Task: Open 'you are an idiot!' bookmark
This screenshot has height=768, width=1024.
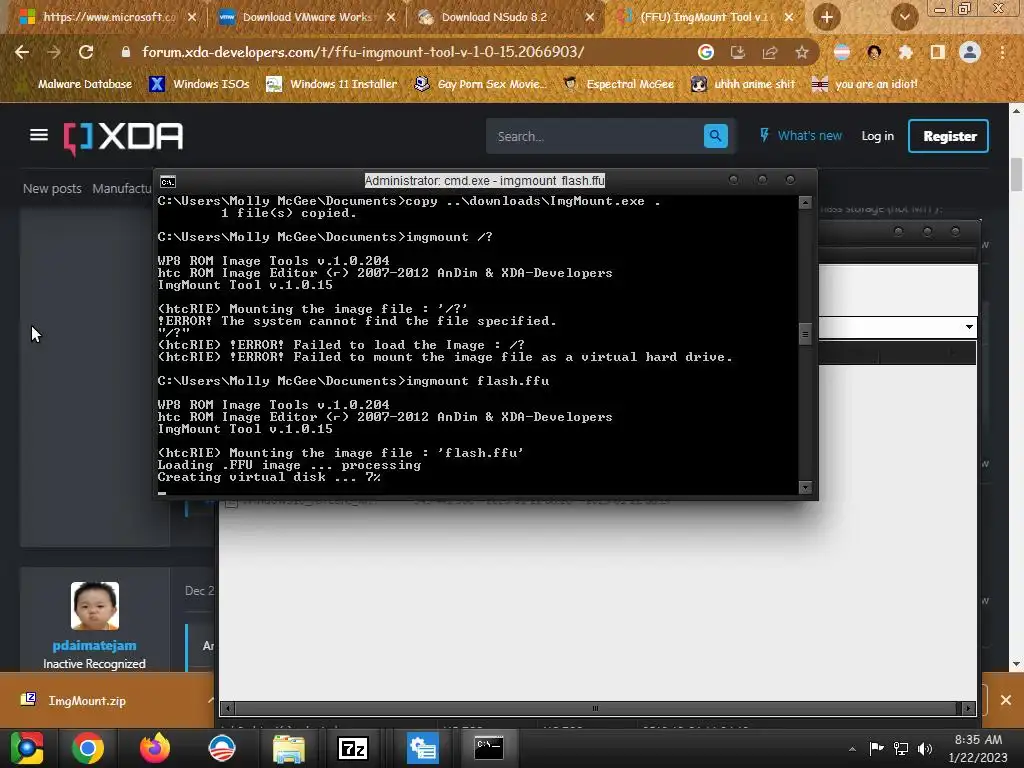Action: pos(865,84)
